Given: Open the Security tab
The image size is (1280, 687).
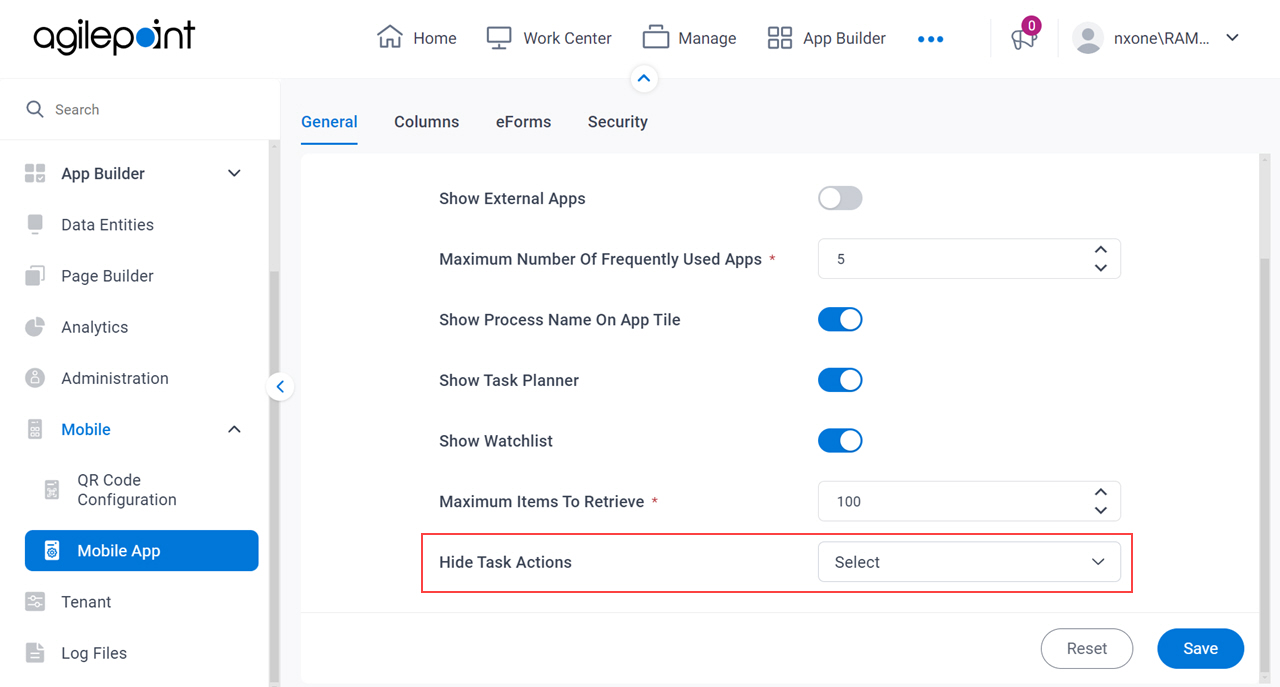Looking at the screenshot, I should pyautogui.click(x=618, y=122).
